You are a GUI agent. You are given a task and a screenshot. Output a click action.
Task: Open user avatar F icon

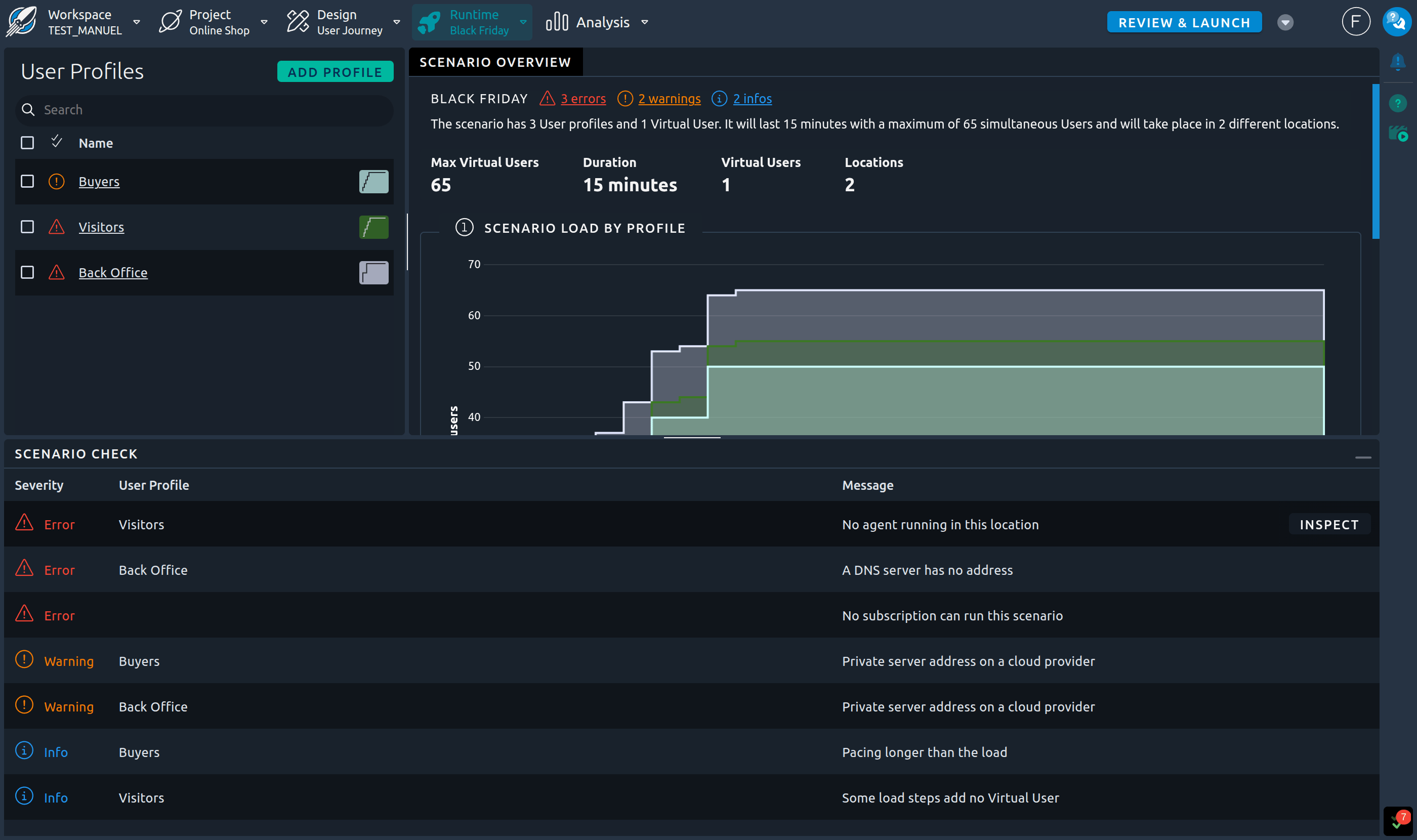[1355, 22]
